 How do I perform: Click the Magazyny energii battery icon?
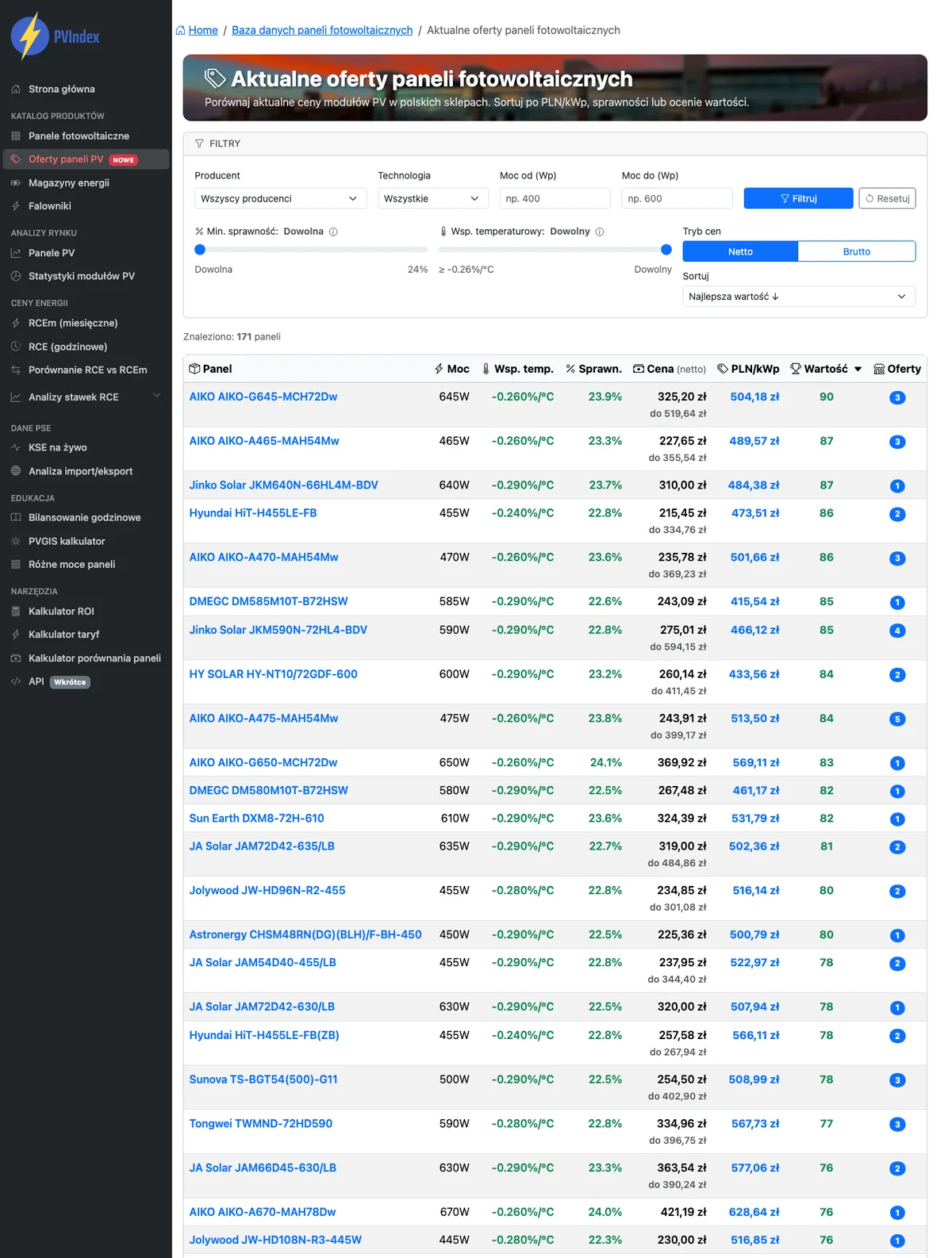click(16, 182)
